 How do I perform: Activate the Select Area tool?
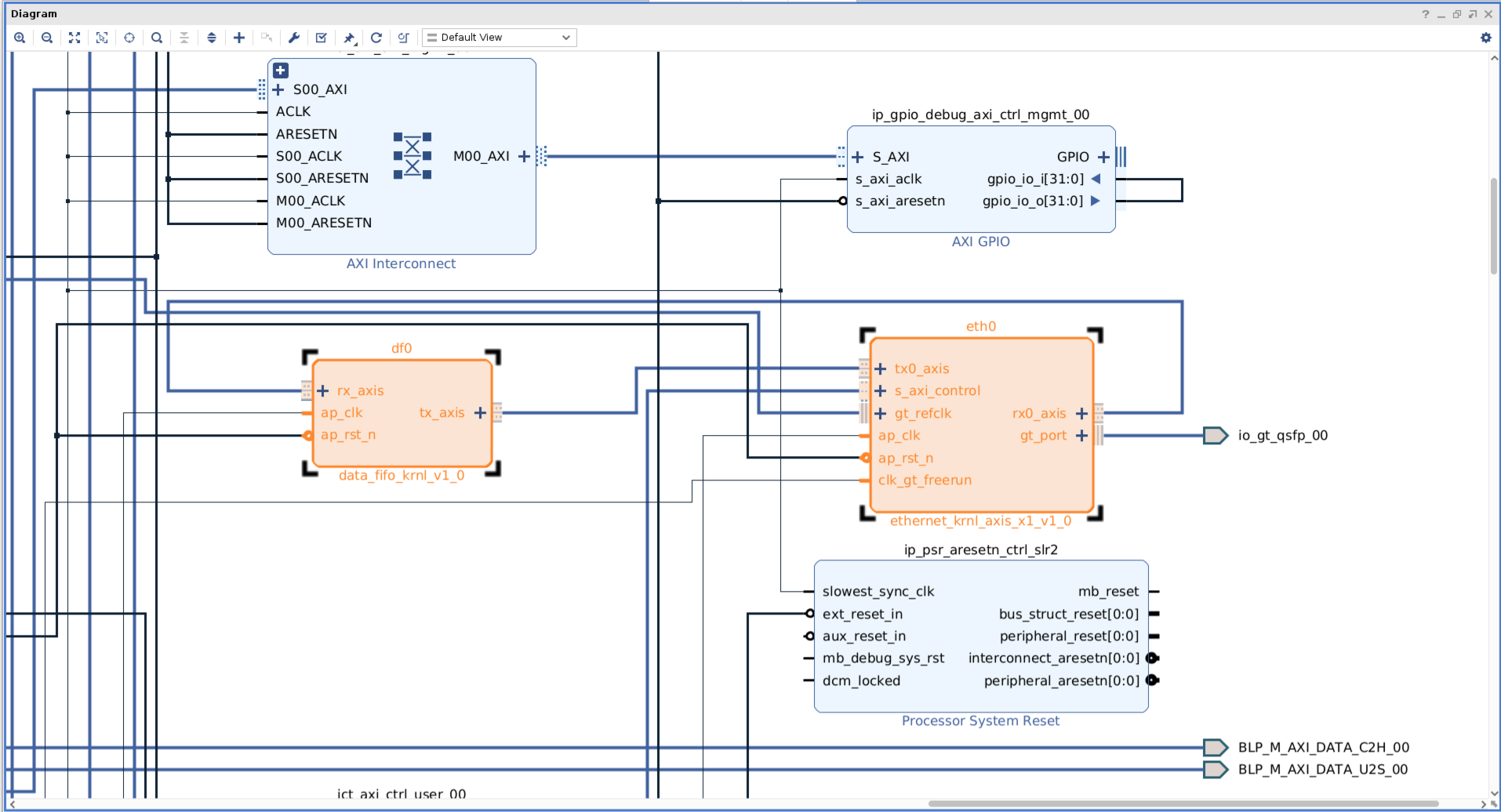tap(102, 38)
